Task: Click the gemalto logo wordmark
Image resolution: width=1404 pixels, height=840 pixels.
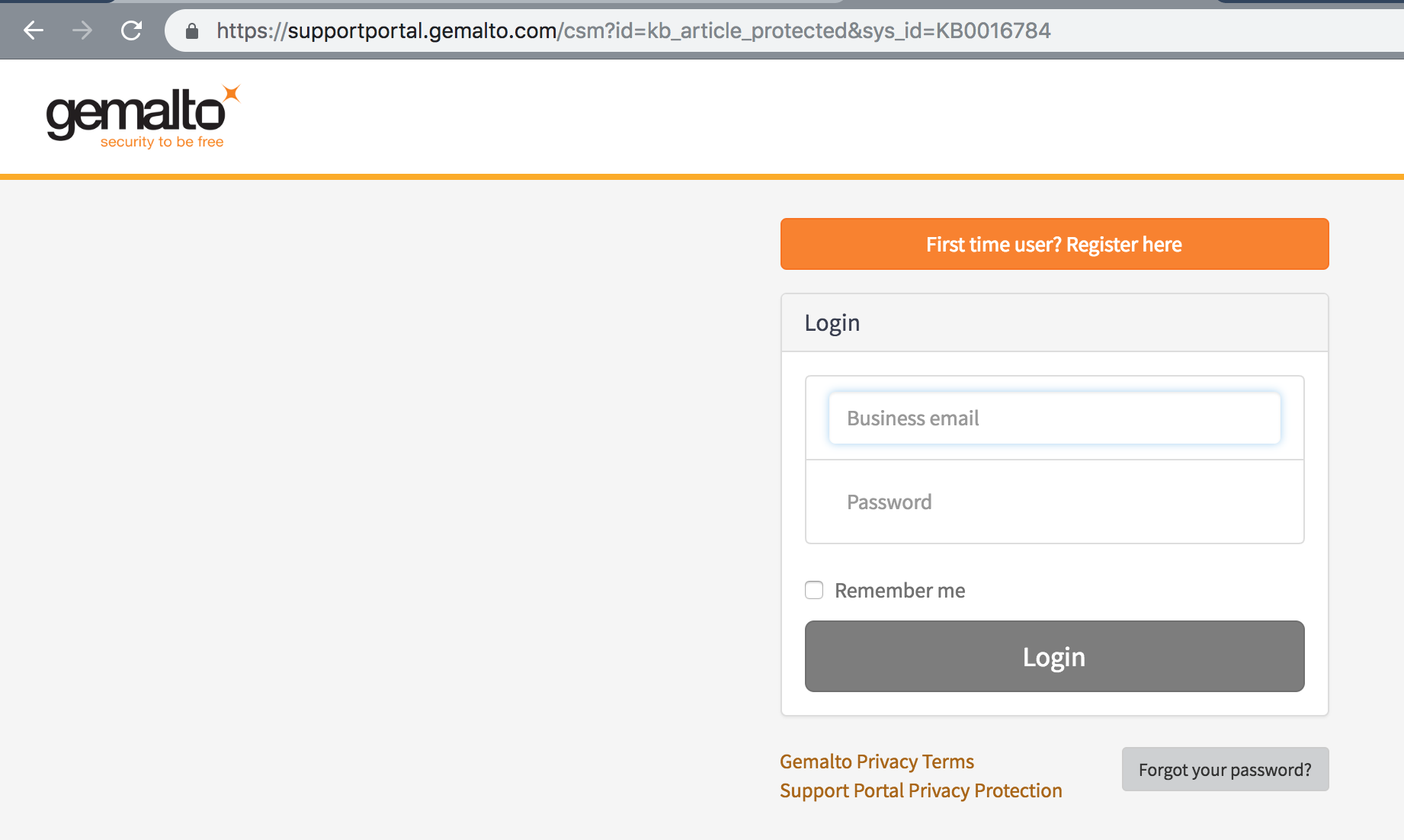Action: 135,114
